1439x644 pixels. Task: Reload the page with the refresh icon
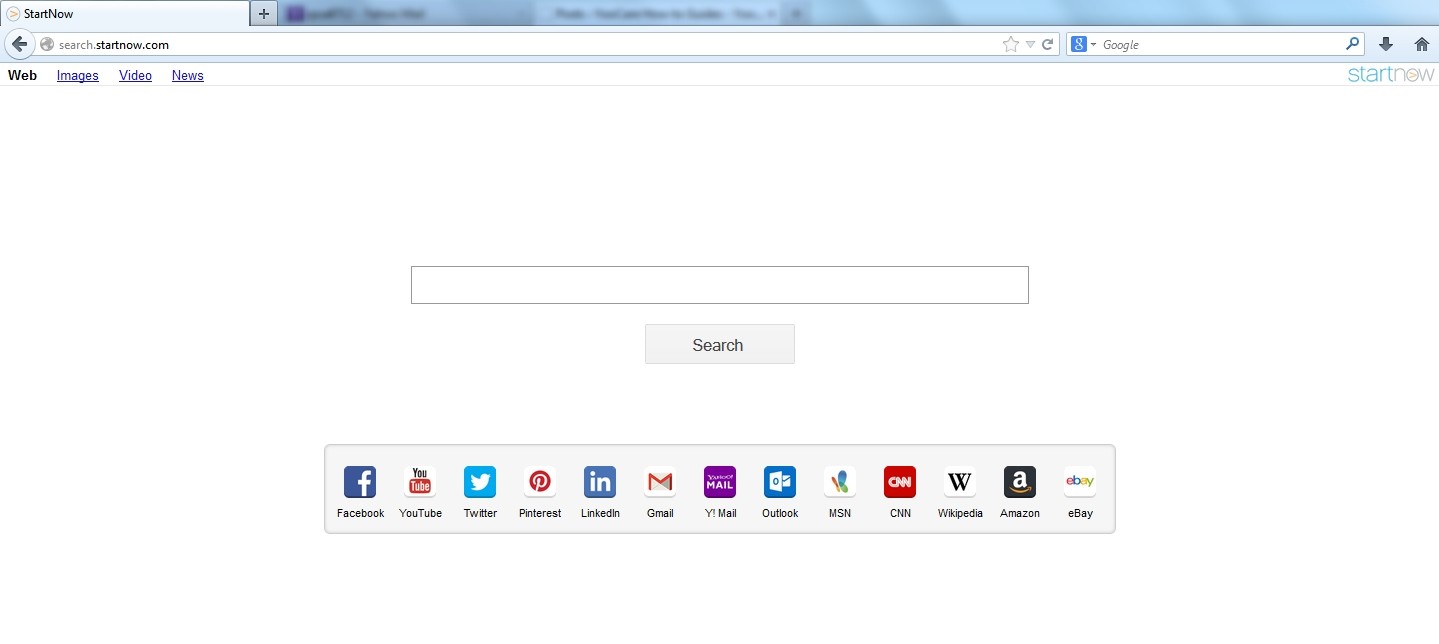(x=1048, y=44)
